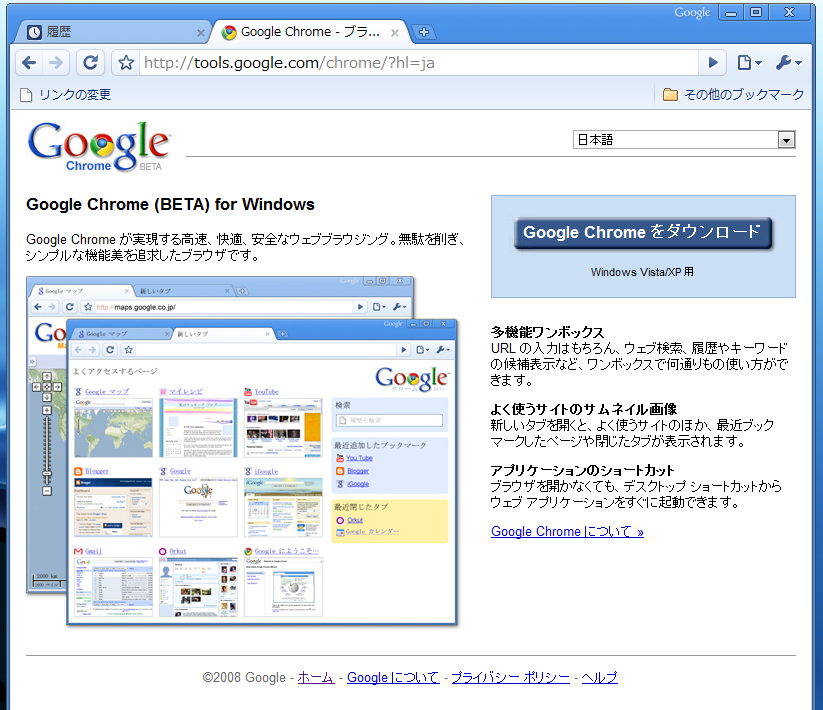
Task: Click the Google Chrome BETA logo
Action: [x=99, y=147]
